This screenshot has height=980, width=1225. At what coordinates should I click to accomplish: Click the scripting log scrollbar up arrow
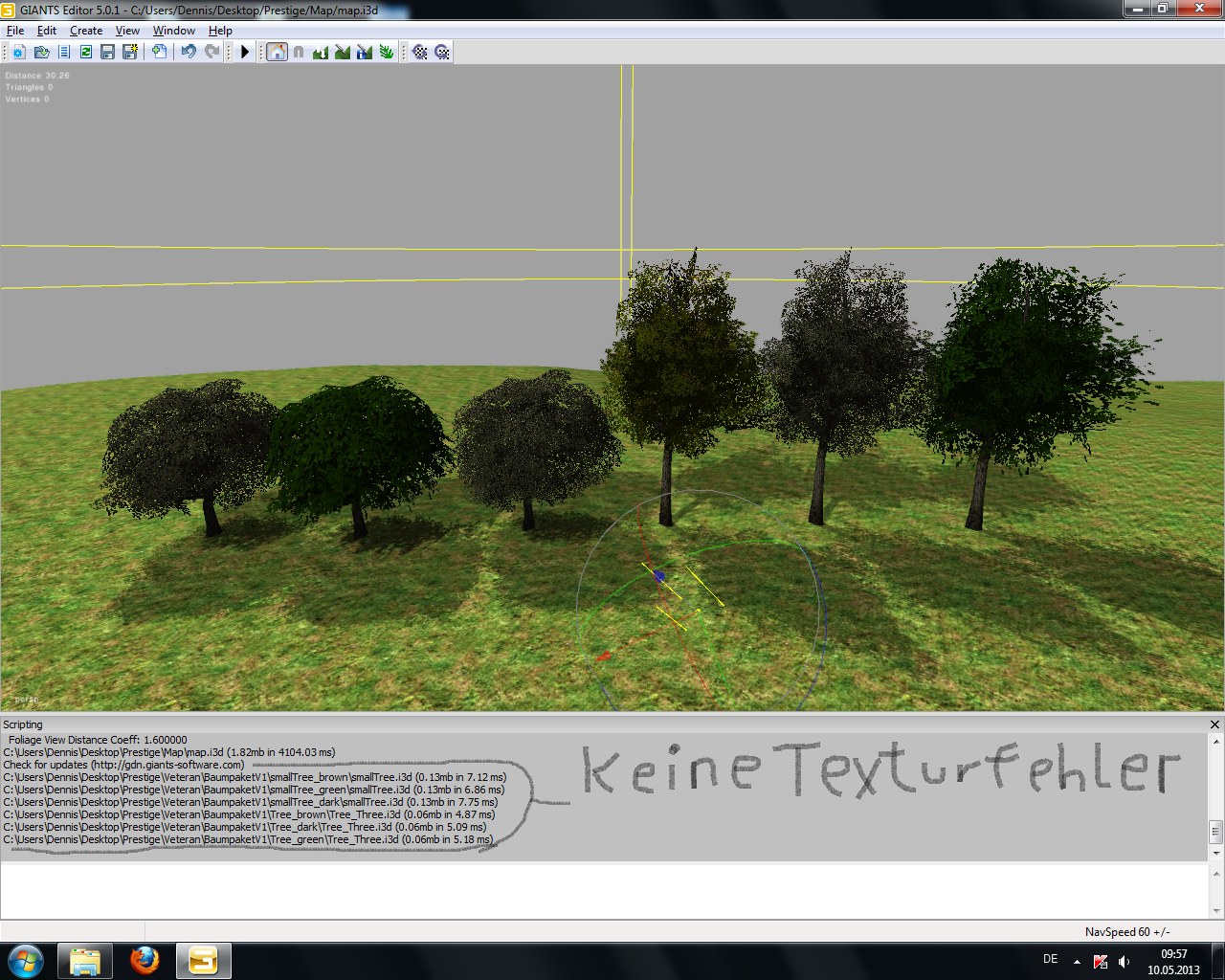[1216, 741]
